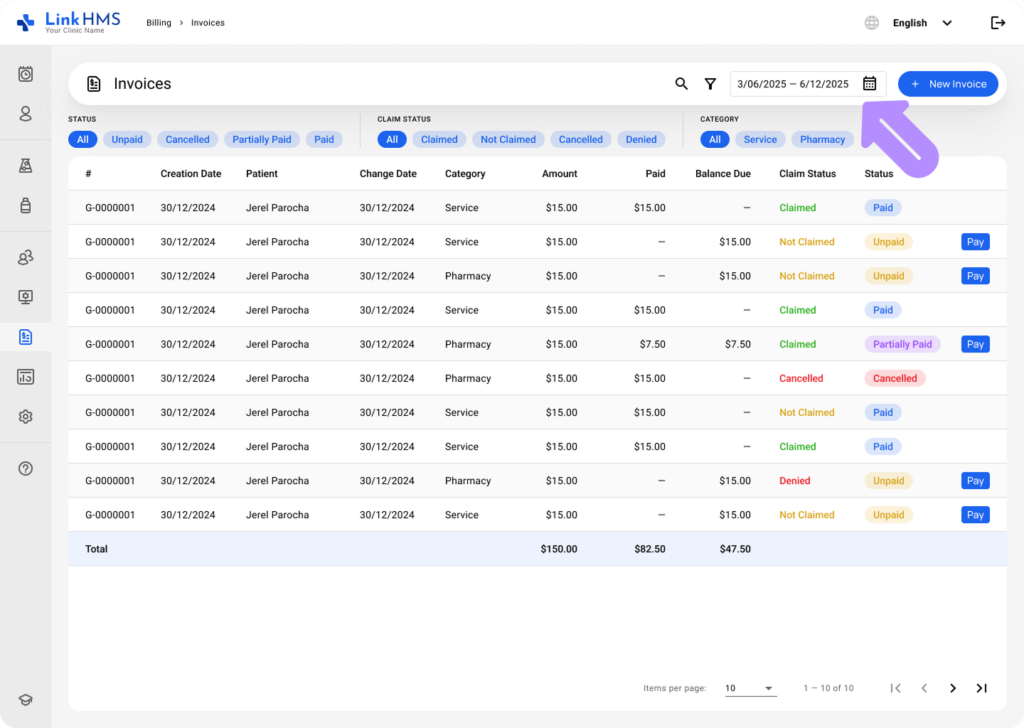
Task: Open help question mark icon
Action: click(x=25, y=469)
